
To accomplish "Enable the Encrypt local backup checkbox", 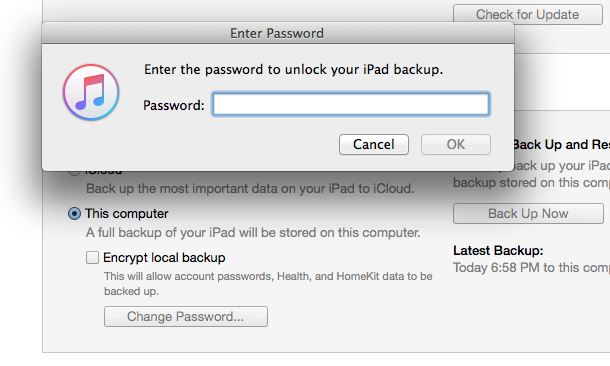I will coord(92,257).
